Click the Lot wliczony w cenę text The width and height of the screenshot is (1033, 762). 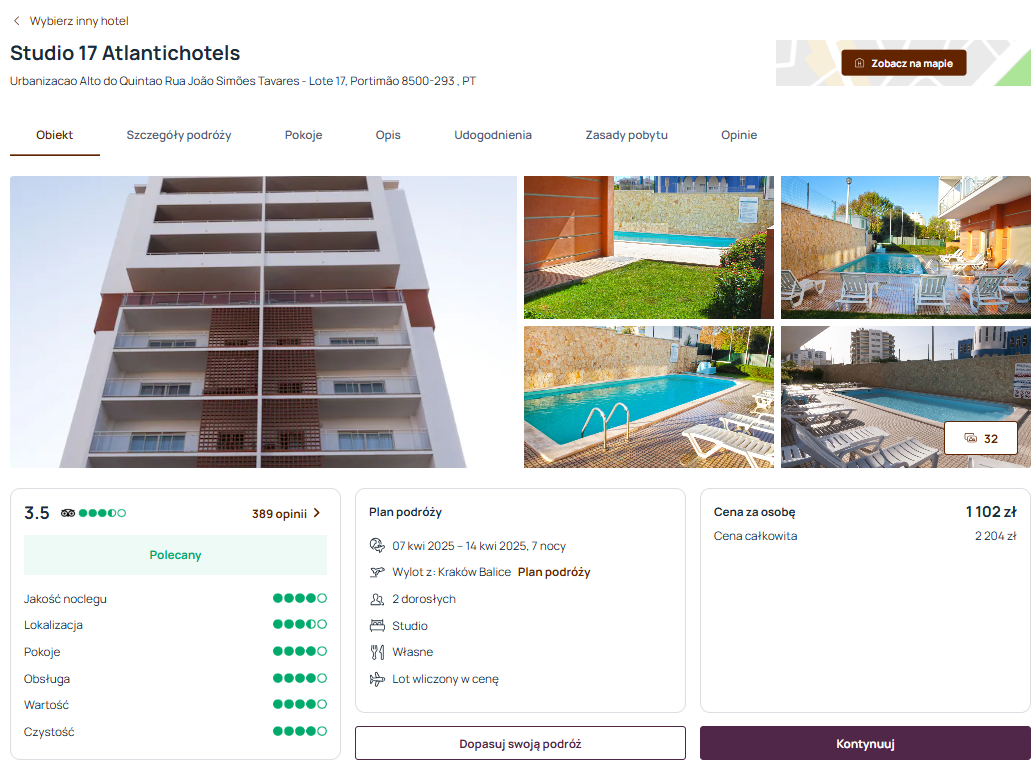[x=445, y=679]
